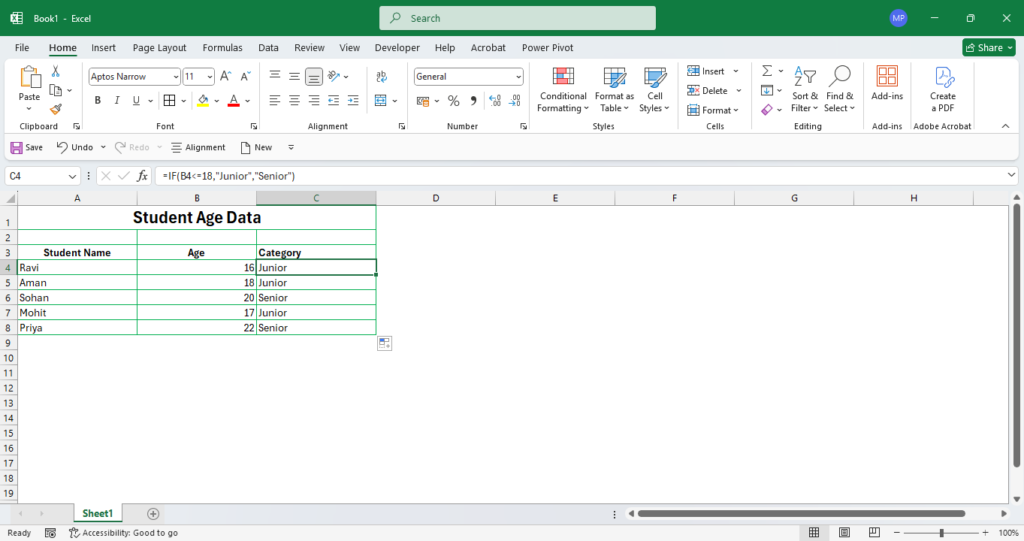Toggle Bold formatting
Viewport: 1024px width, 541px height.
(x=97, y=101)
